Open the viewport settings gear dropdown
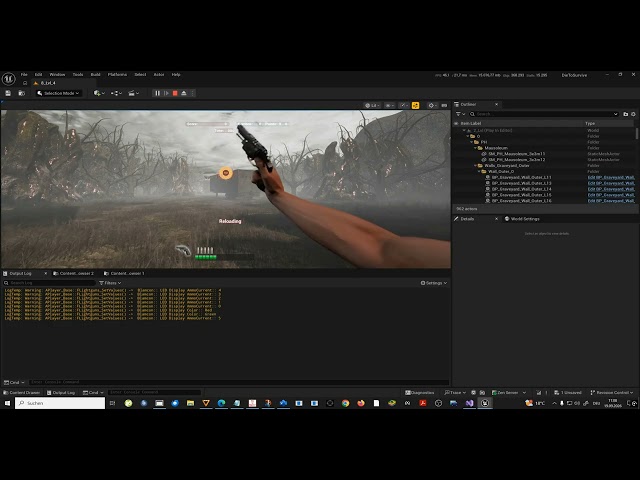The image size is (640, 480). coord(432,105)
